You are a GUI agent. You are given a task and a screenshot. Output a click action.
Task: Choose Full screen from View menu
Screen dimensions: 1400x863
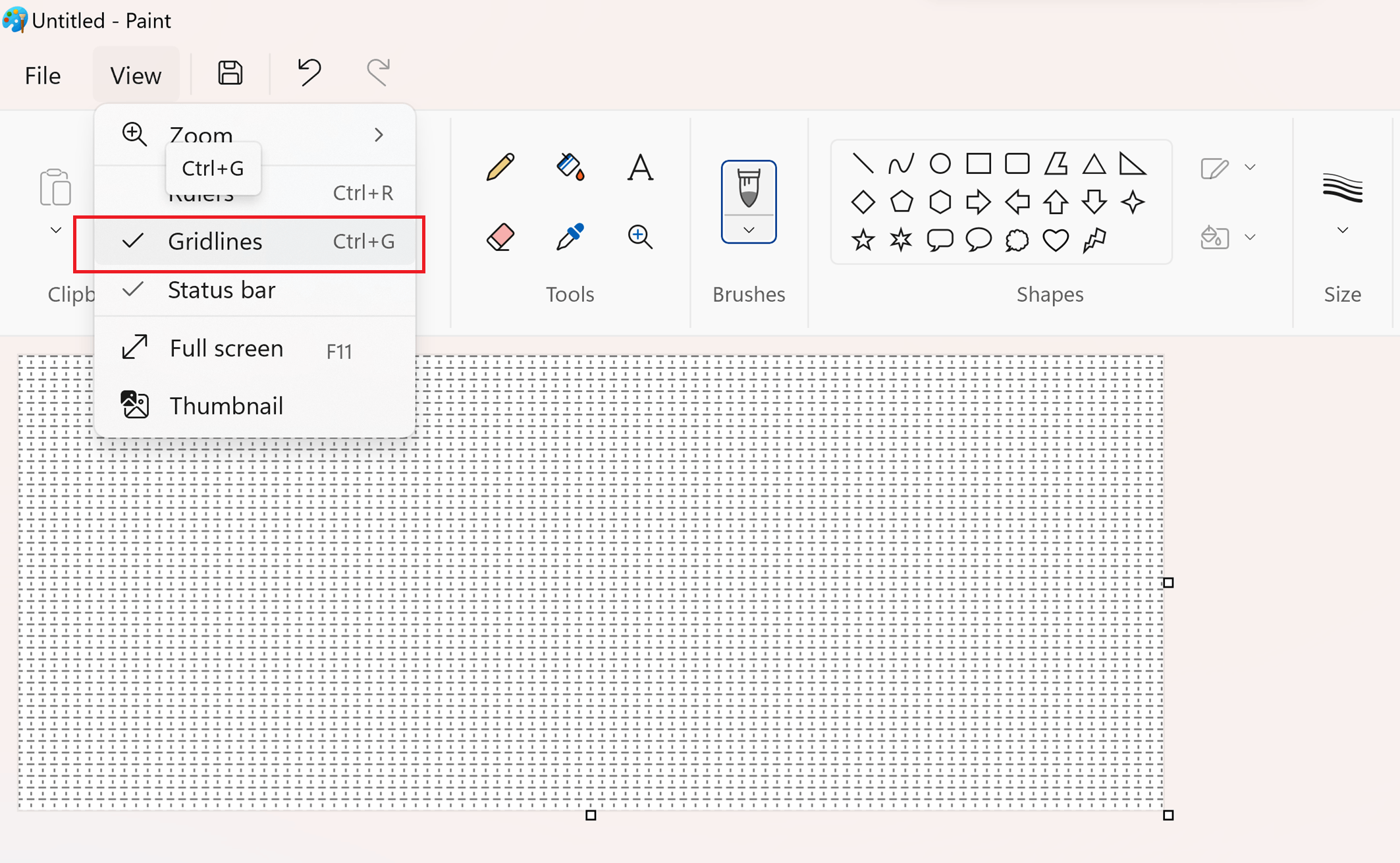click(256, 348)
